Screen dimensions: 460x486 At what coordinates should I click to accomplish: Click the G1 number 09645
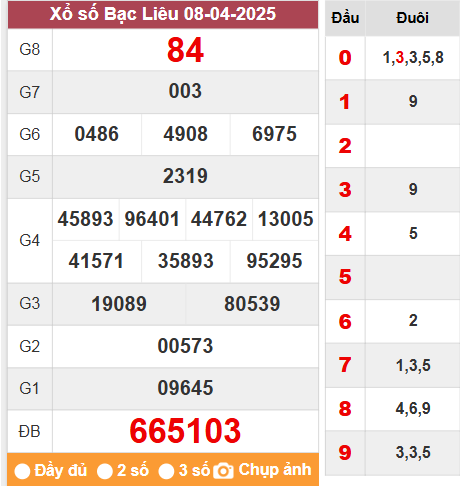click(185, 388)
